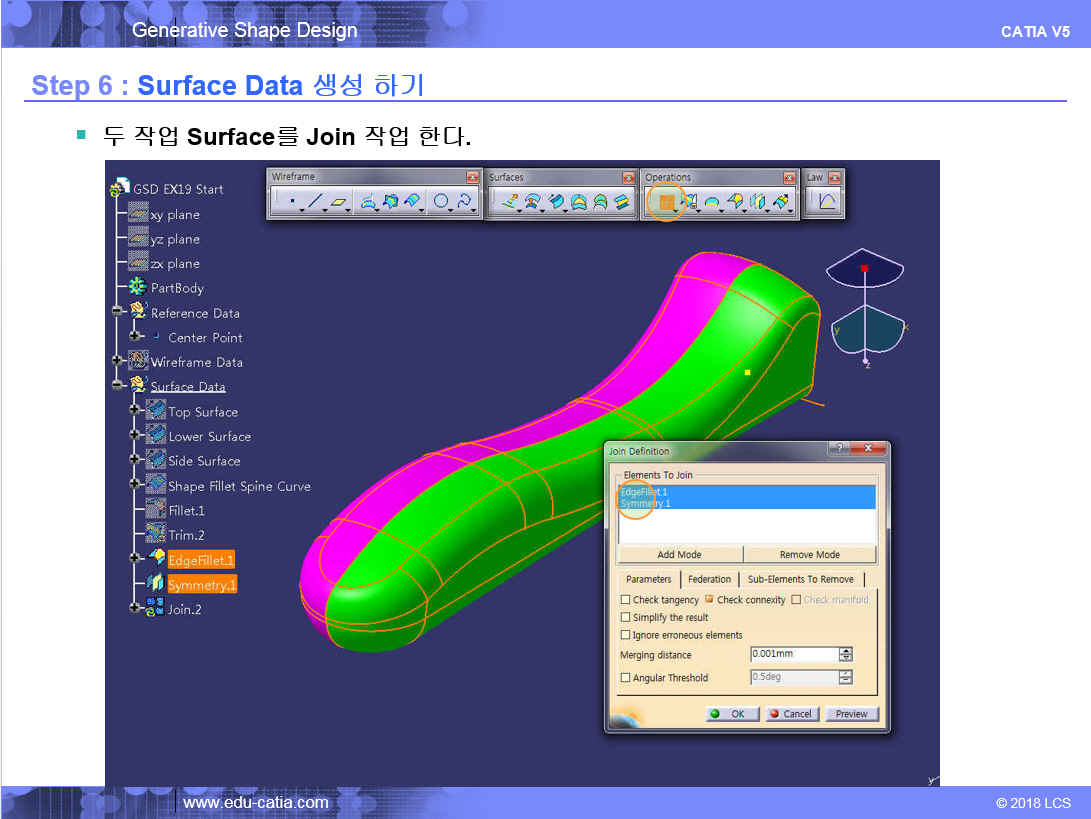Screen dimensions: 1091x819
Task: Click the Law toolbar curve icon
Action: tap(827, 202)
